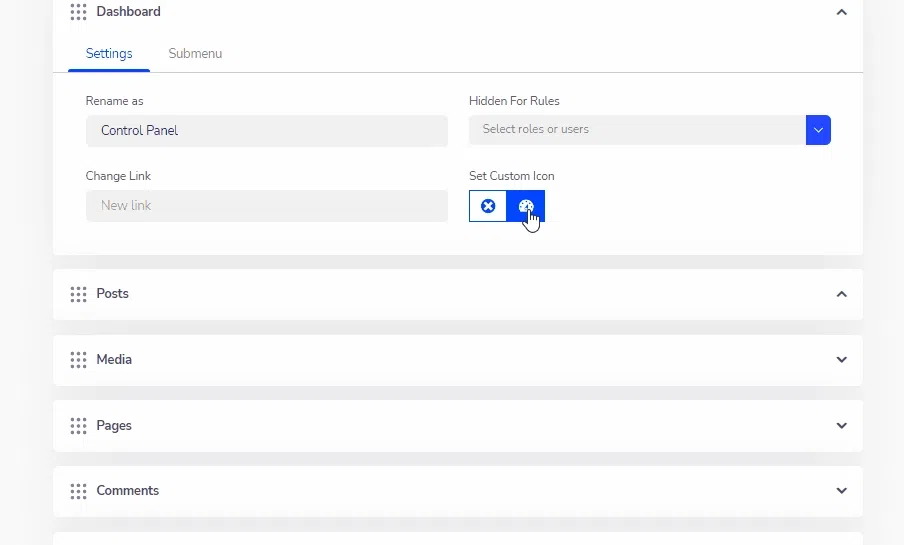
Task: Collapse the Posts section chevron
Action: click(842, 294)
